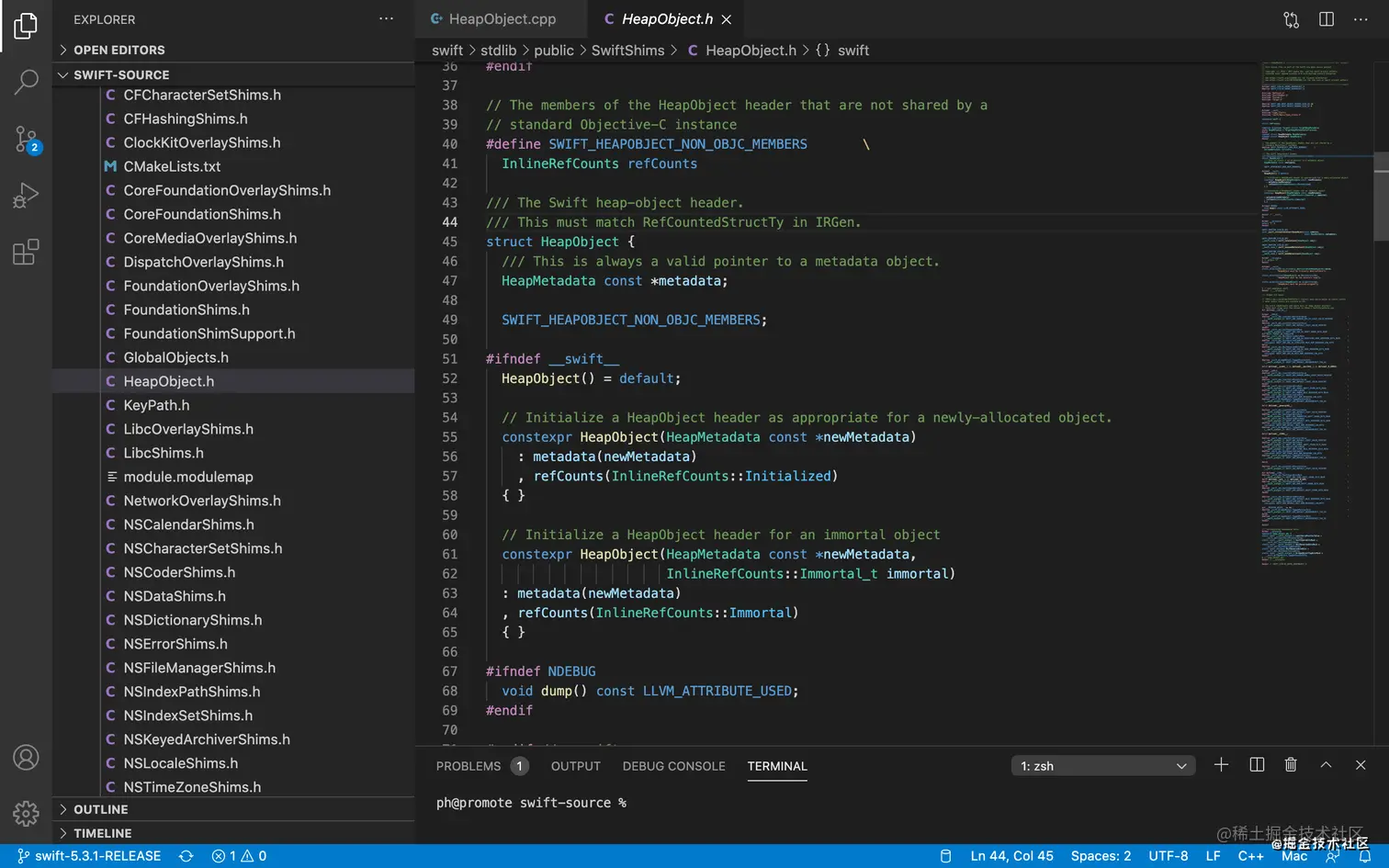The width and height of the screenshot is (1389, 868).
Task: Open KeyPath.h in the file explorer
Action: click(x=156, y=405)
